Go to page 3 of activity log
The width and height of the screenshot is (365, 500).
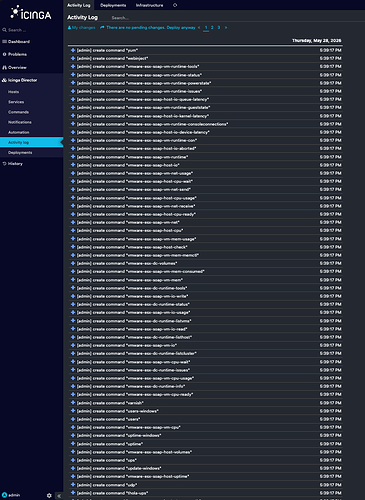tap(219, 28)
